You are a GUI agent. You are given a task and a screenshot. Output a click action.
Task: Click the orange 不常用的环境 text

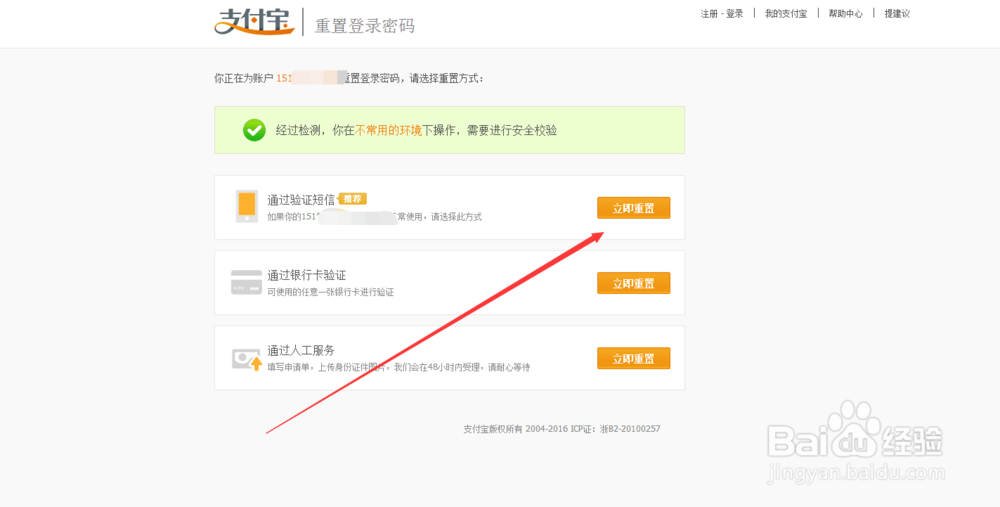click(388, 131)
